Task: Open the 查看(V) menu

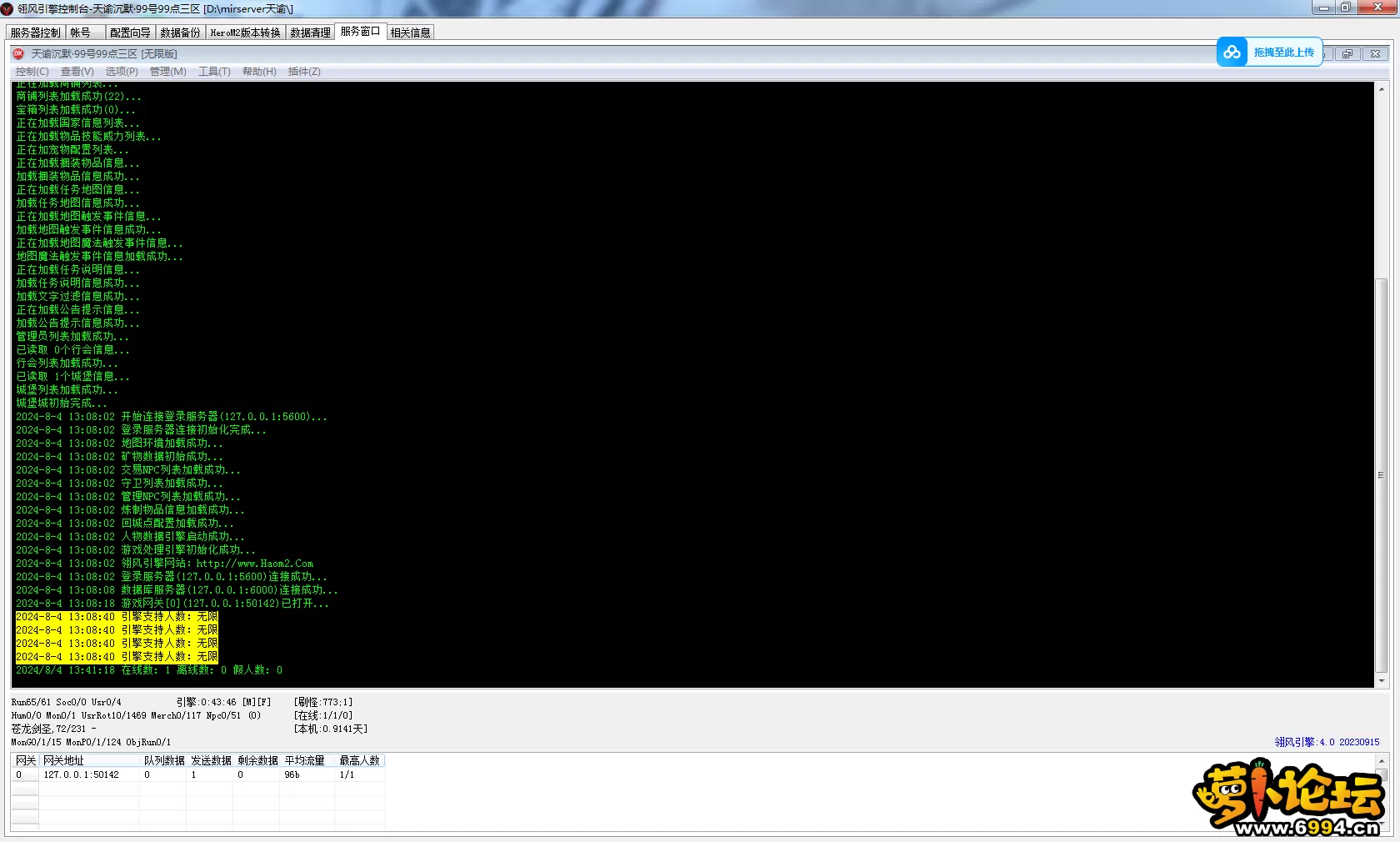Action: coord(77,72)
